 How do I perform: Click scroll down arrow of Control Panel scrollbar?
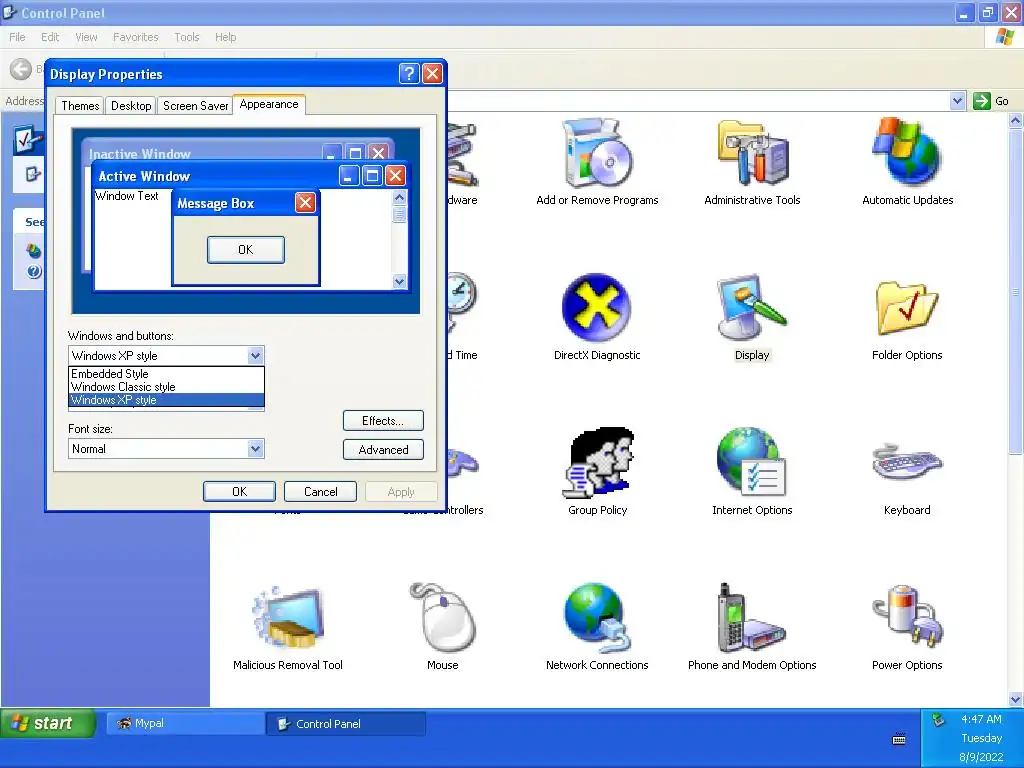point(1016,699)
